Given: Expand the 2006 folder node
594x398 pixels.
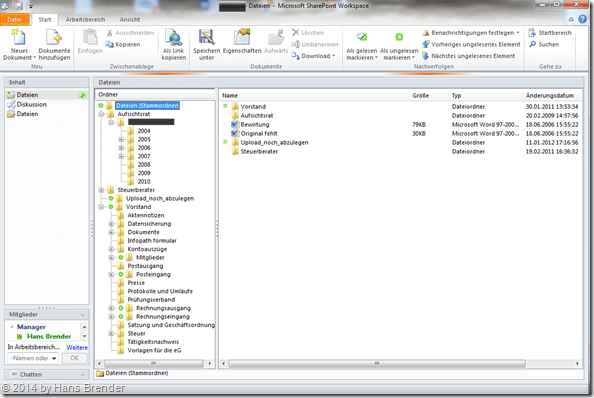Looking at the screenshot, I should 121,148.
